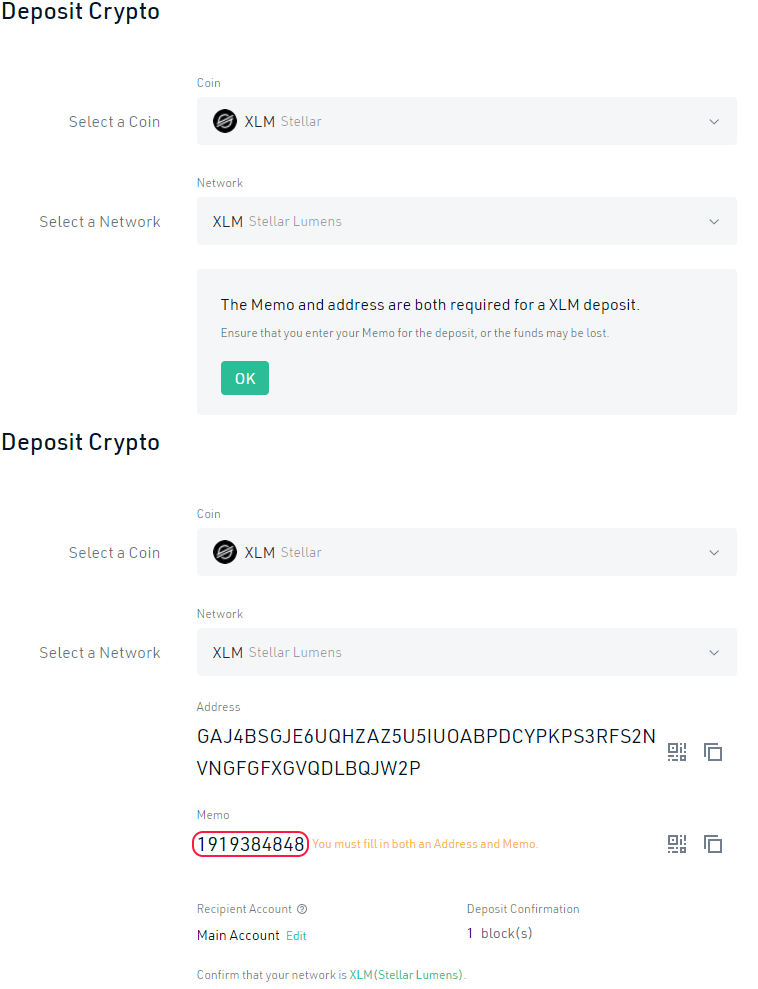The image size is (758, 989).
Task: Copy the XLM deposit address
Action: [x=713, y=752]
